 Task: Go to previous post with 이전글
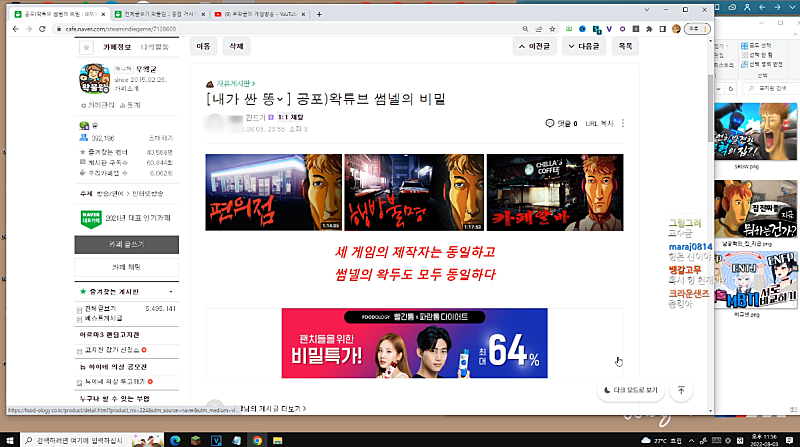click(x=535, y=46)
